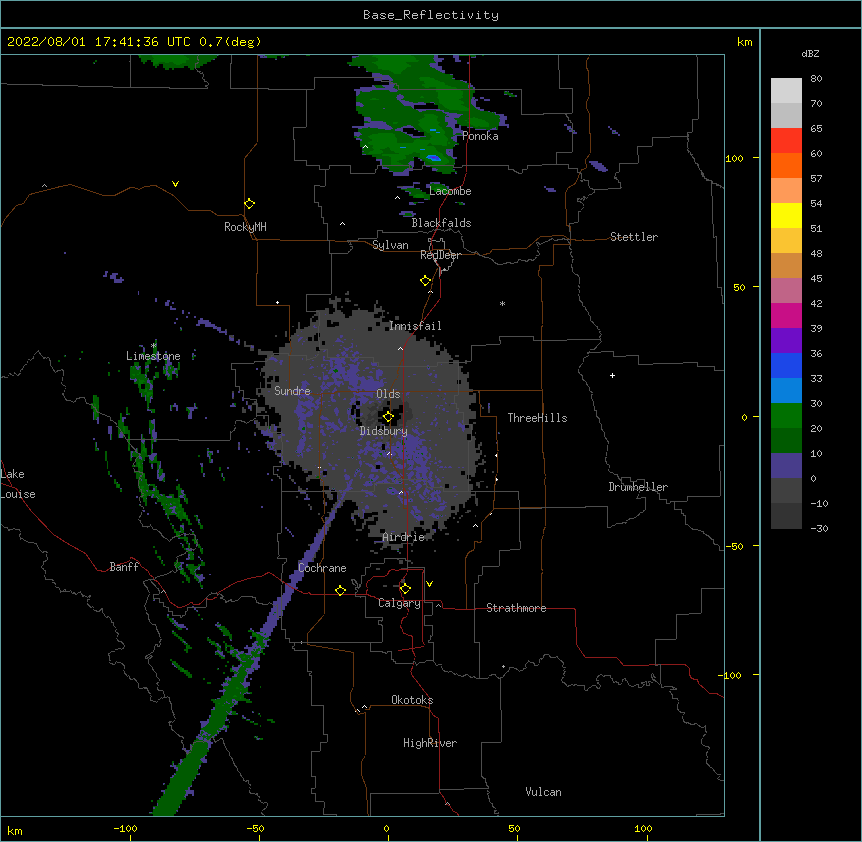
Task: Click the Airdrie city label
Action: 404,537
